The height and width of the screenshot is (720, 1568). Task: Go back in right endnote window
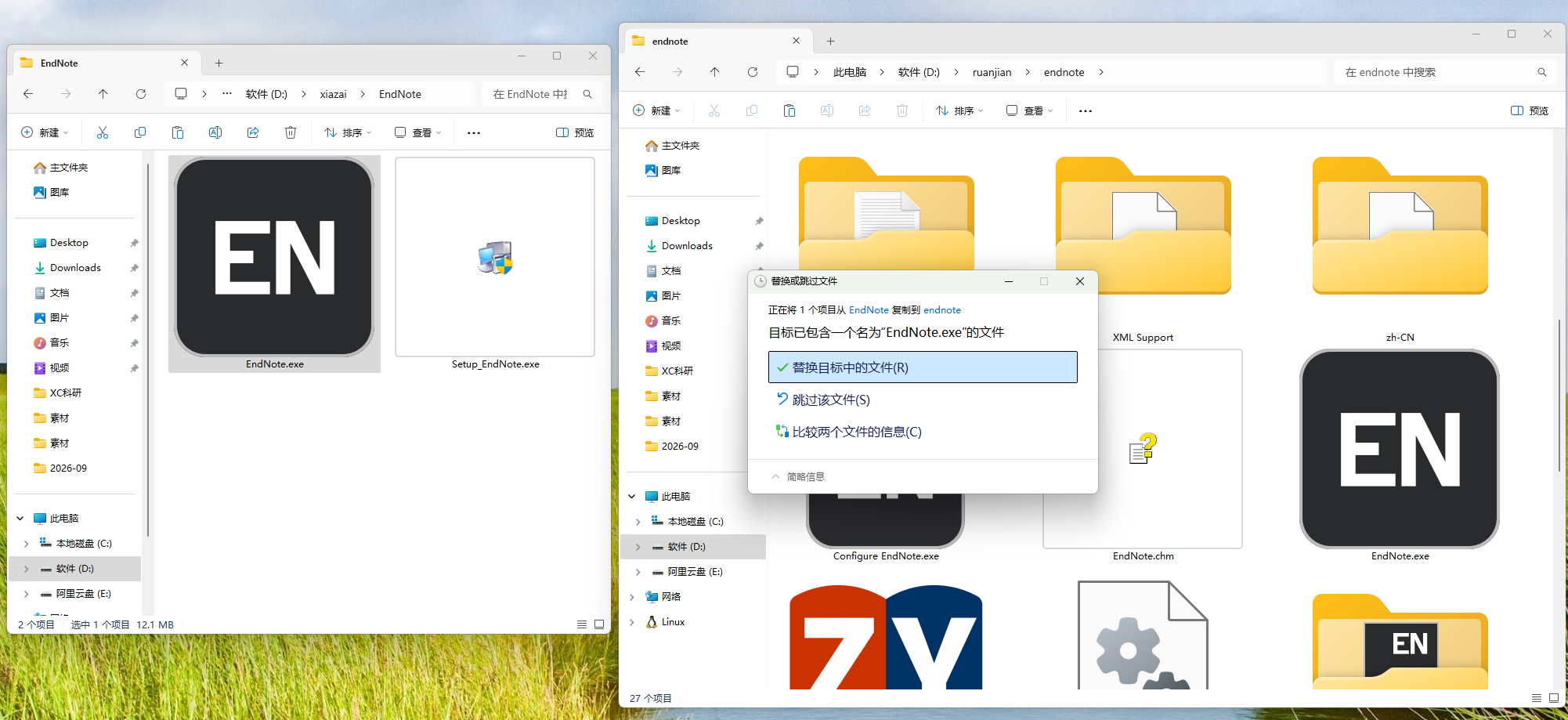(640, 72)
